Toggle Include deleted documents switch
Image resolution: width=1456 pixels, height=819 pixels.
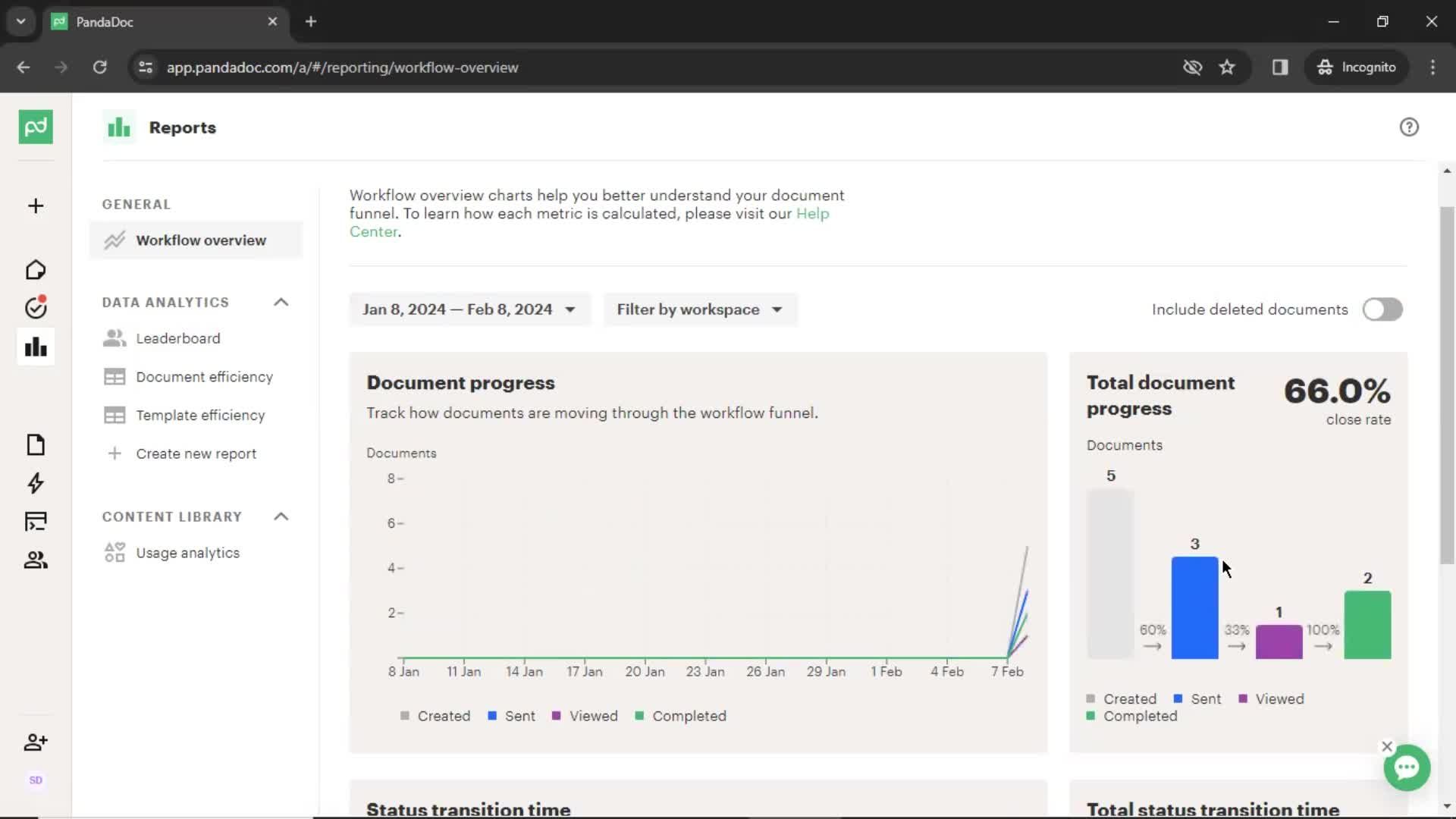click(x=1380, y=309)
